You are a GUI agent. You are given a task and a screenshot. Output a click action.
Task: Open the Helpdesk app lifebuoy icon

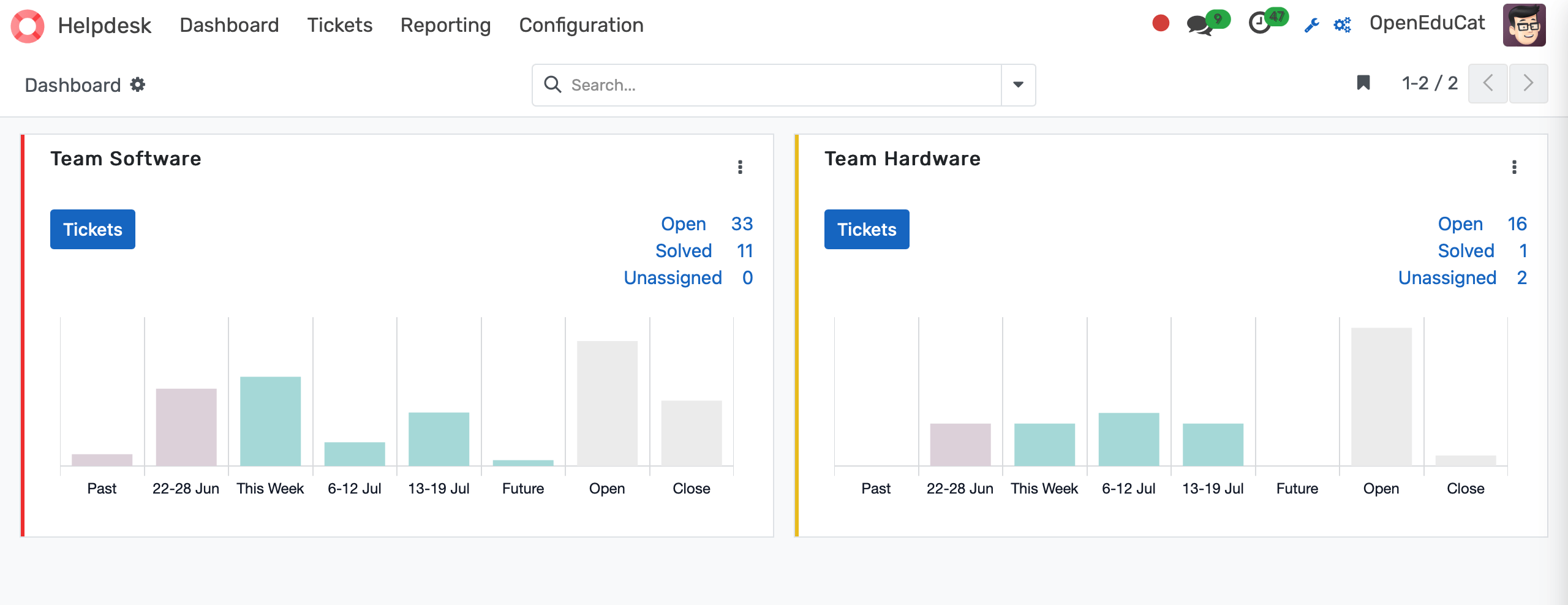(x=27, y=25)
